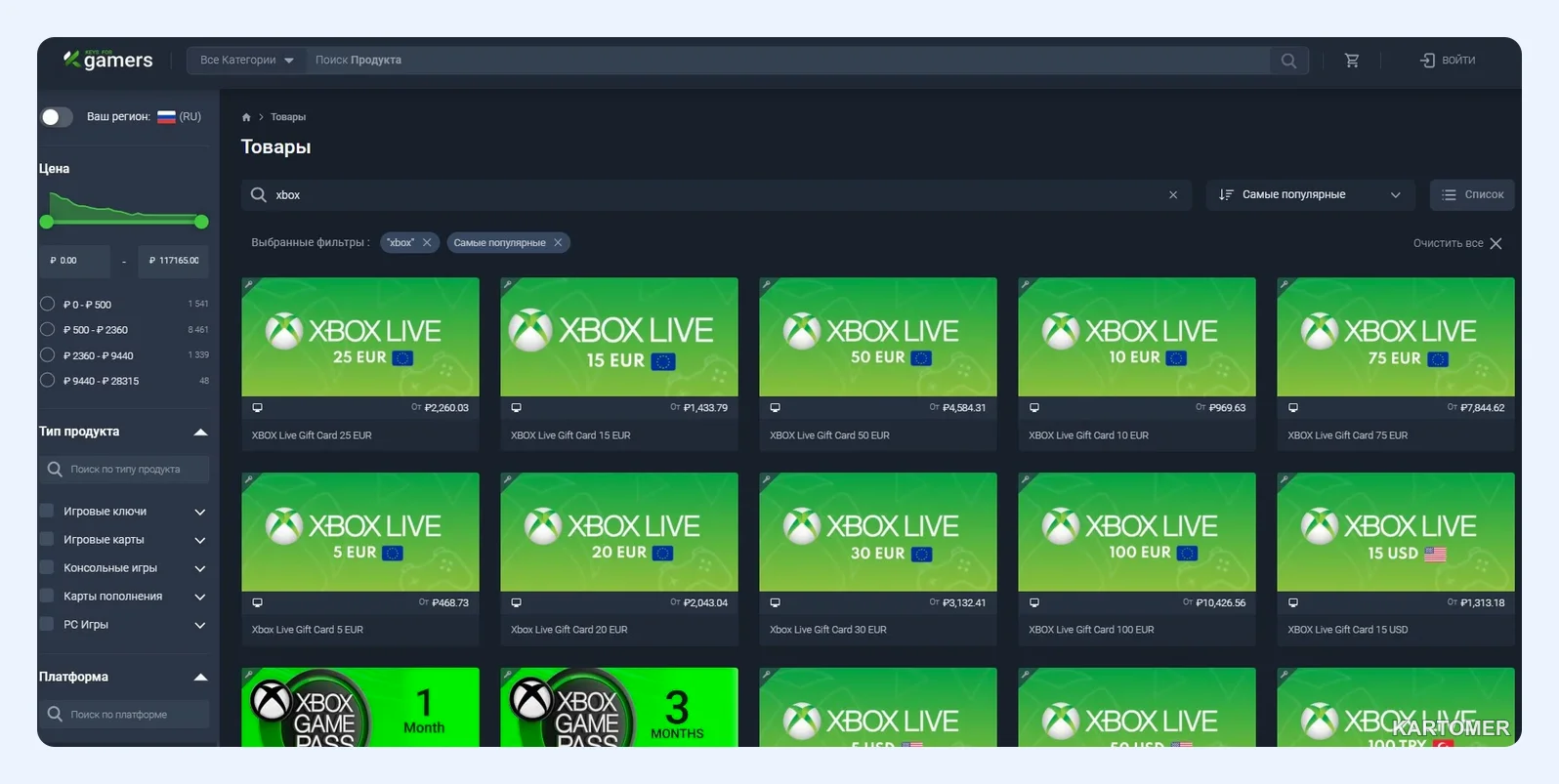Image resolution: width=1559 pixels, height=784 pixels.
Task: Collapse the Тип продукта section
Action: (200, 433)
